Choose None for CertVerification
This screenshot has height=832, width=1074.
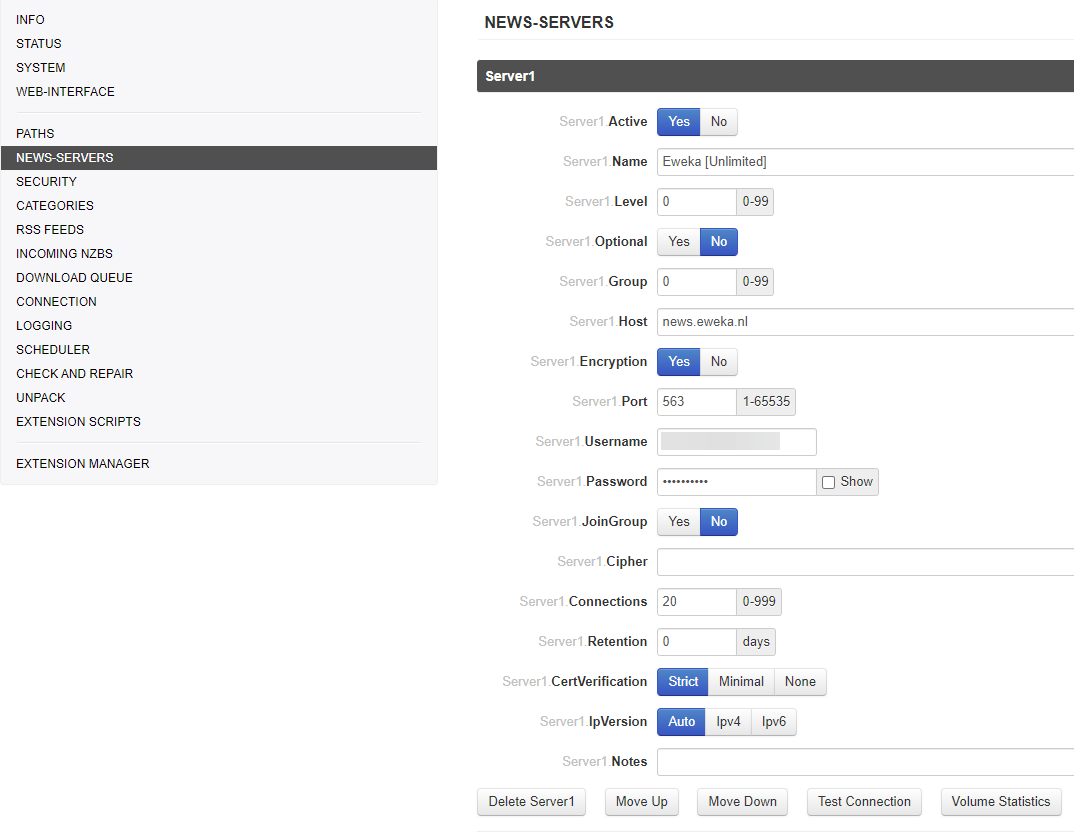800,682
